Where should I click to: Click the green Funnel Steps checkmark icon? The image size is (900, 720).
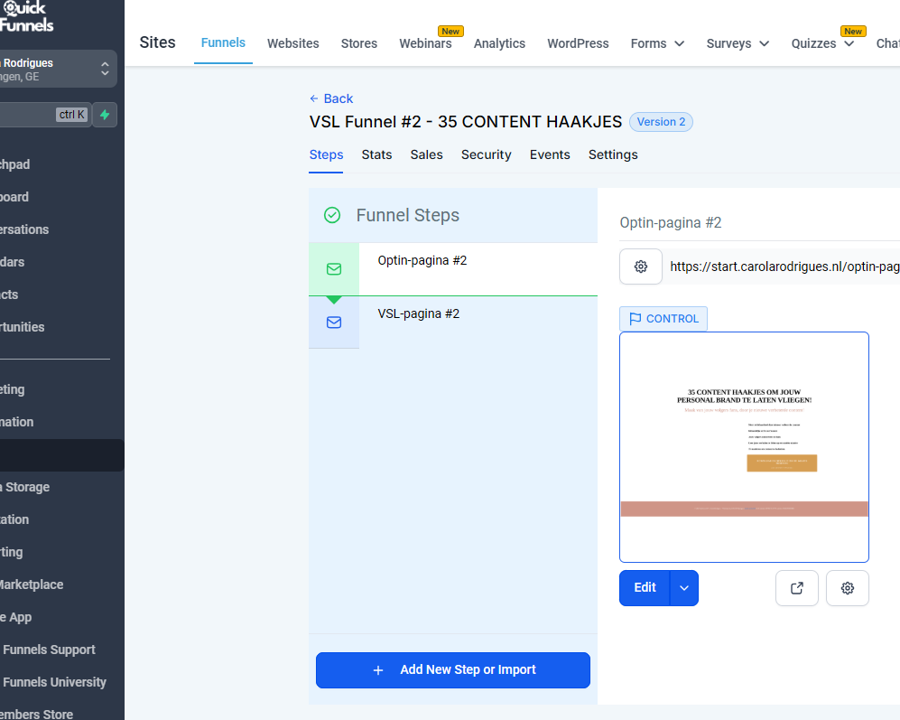click(332, 215)
